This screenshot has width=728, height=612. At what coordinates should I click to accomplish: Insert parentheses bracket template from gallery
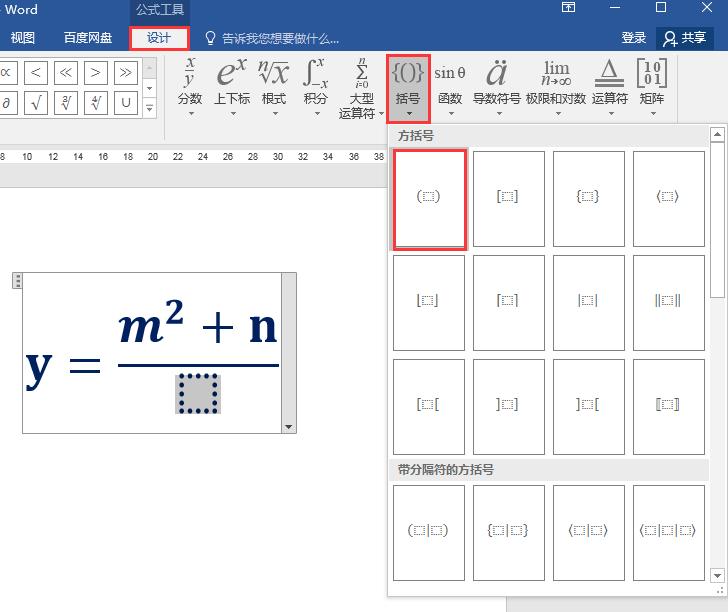(429, 199)
